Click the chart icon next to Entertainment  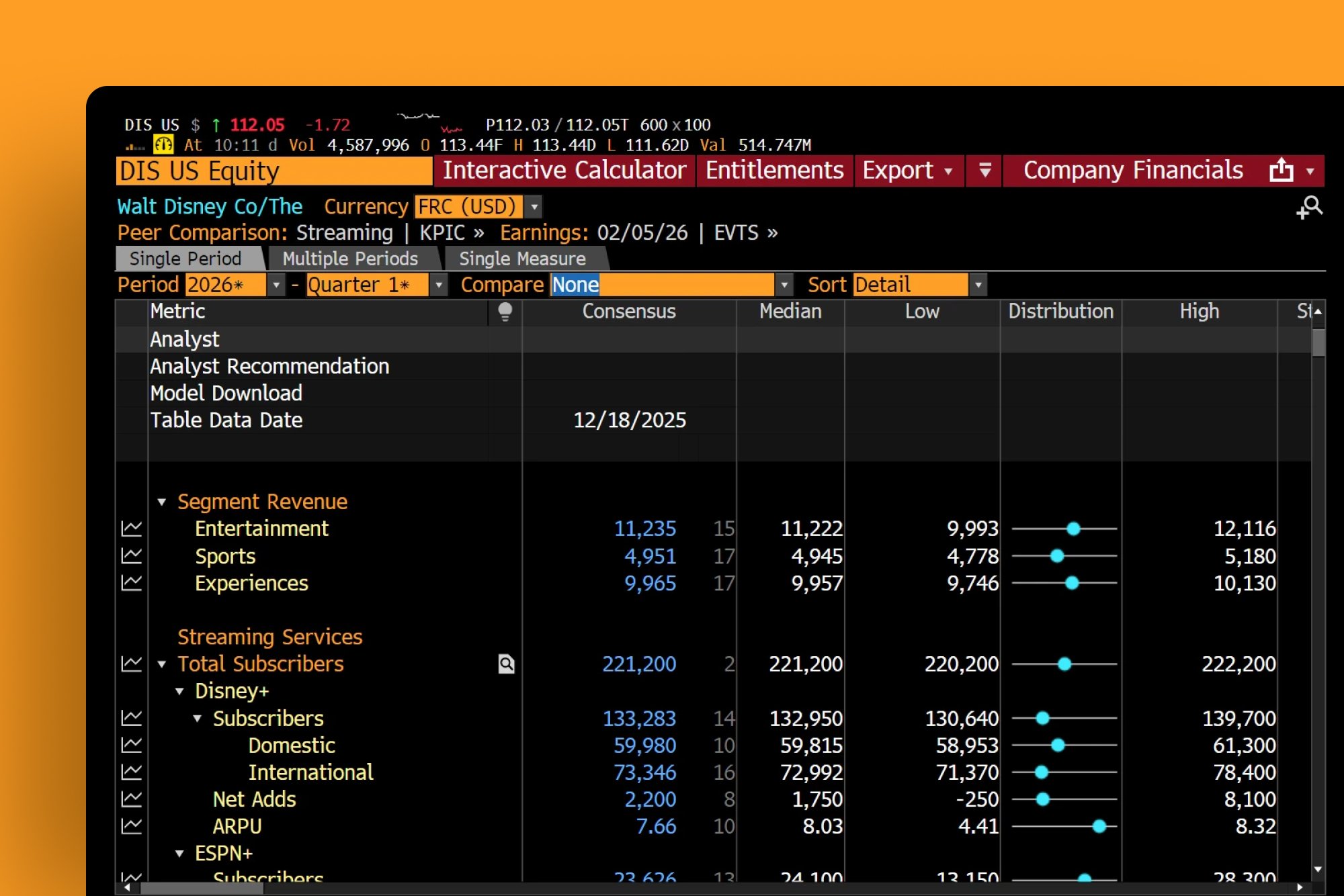click(132, 529)
